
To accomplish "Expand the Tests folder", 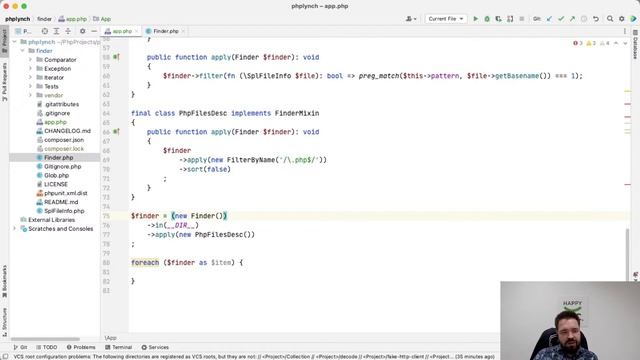I will pos(30,86).
